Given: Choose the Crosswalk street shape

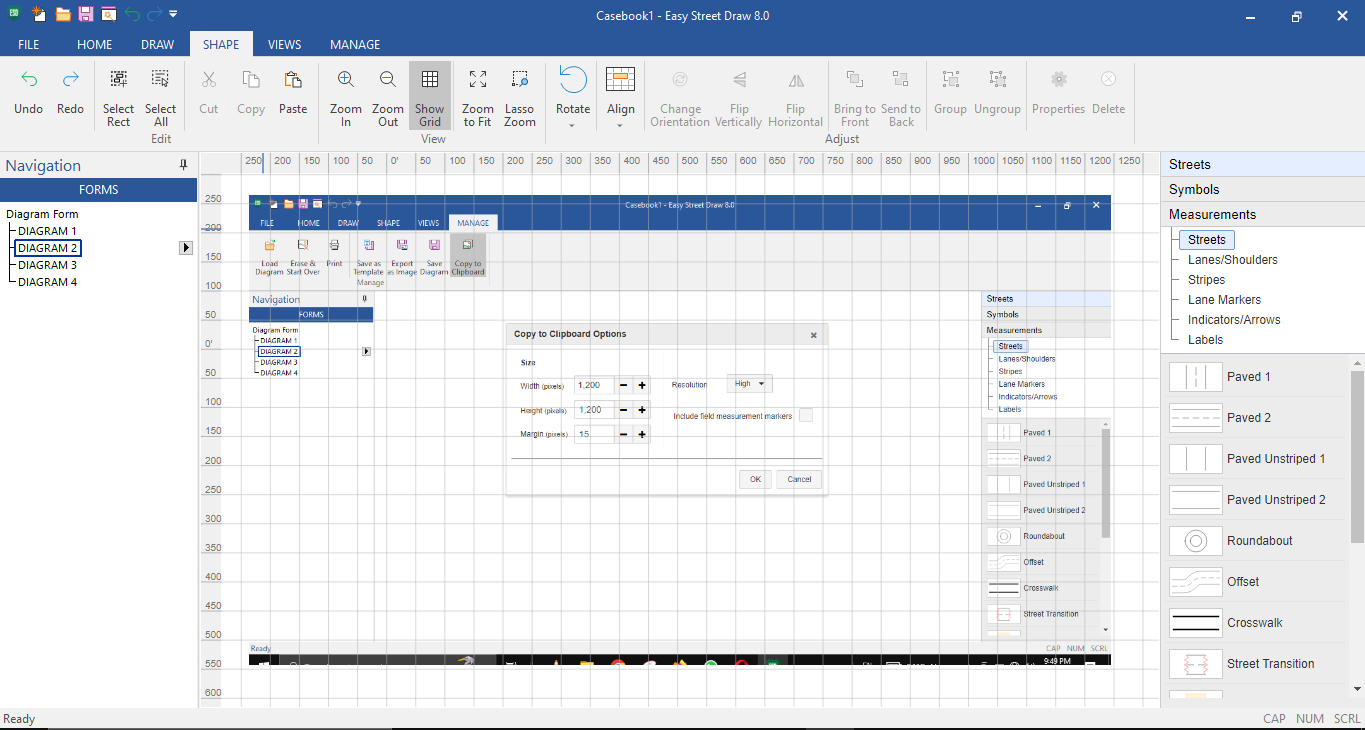Looking at the screenshot, I should coord(1256,623).
